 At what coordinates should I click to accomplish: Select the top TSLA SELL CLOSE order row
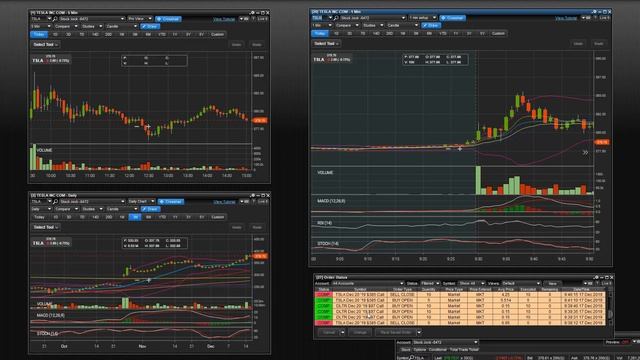460,294
